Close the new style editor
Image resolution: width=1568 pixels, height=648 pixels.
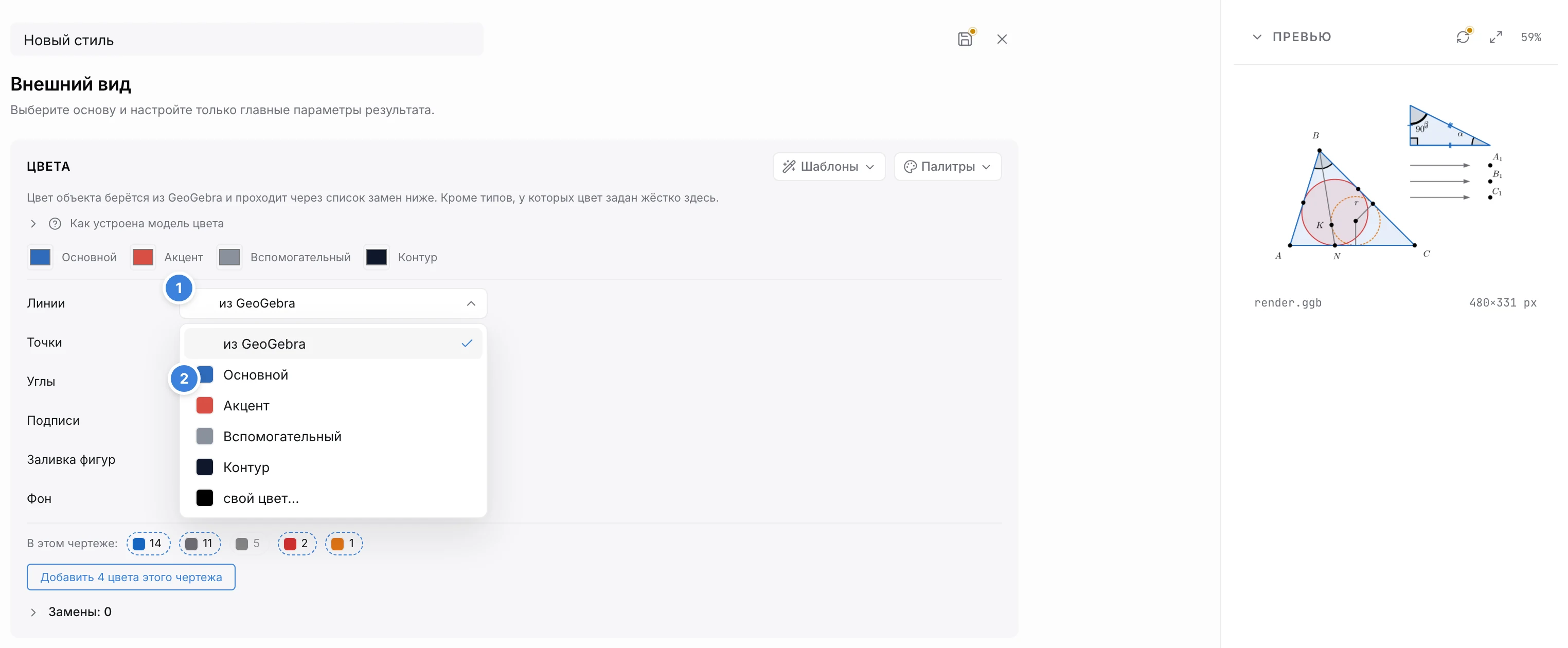coord(1002,39)
